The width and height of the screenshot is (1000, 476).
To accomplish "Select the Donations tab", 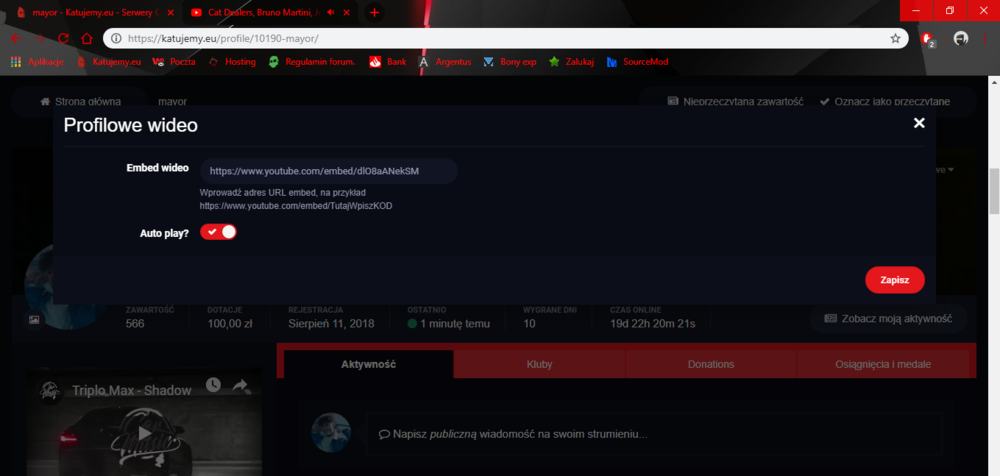I will pyautogui.click(x=711, y=364).
